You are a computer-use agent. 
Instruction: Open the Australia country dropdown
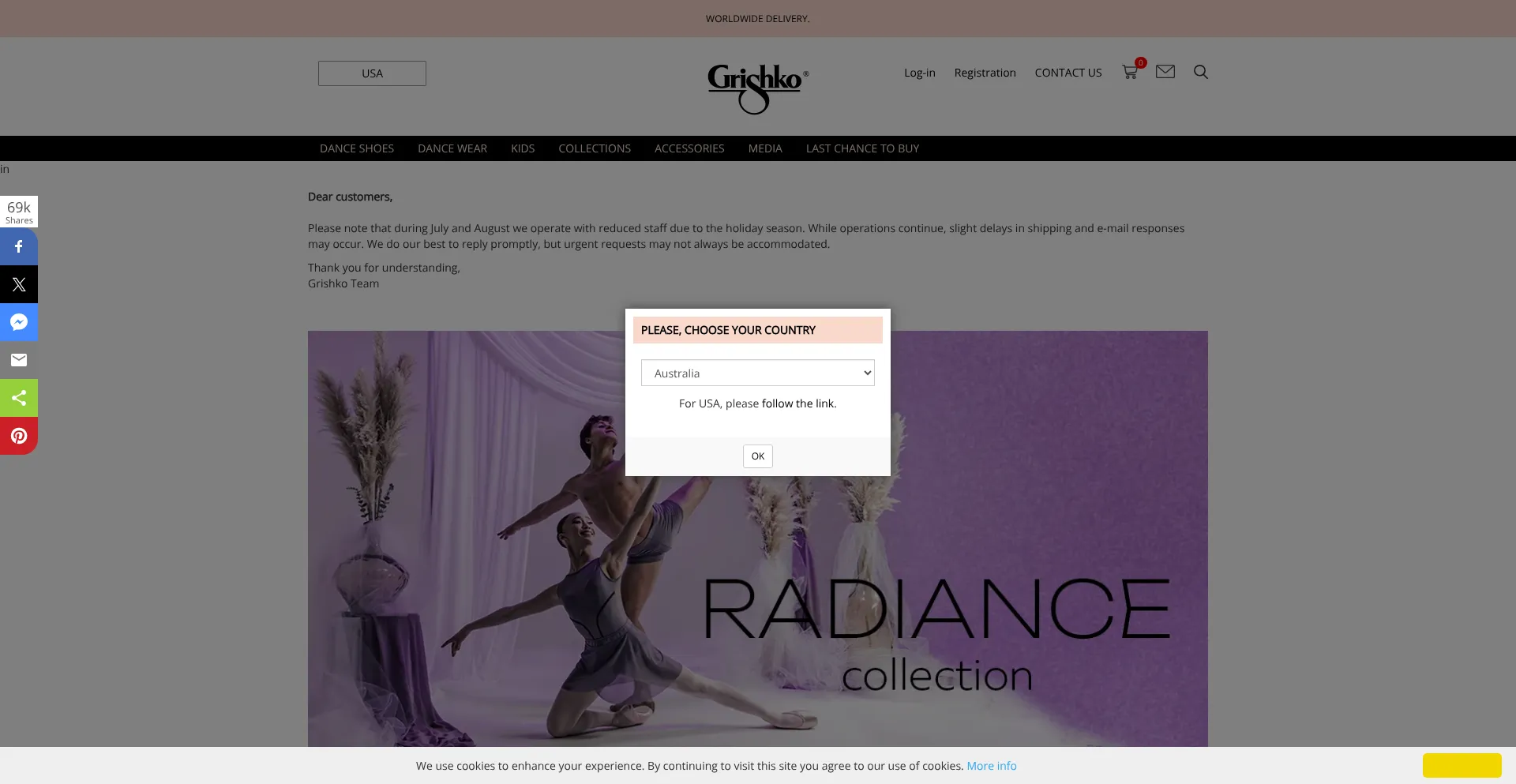coord(758,373)
